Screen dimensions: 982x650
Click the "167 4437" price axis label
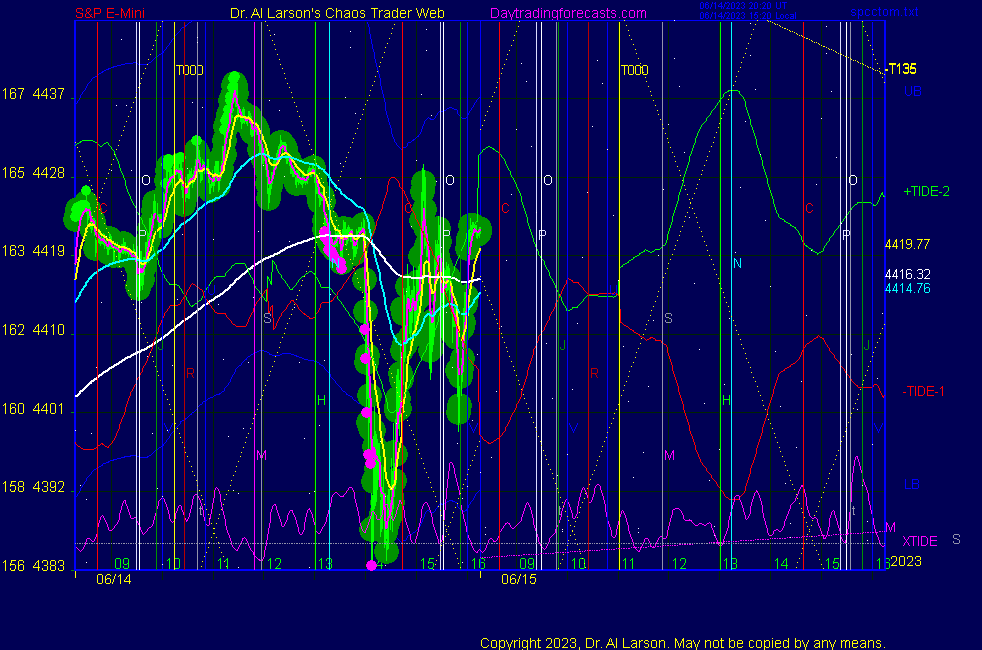[33, 94]
